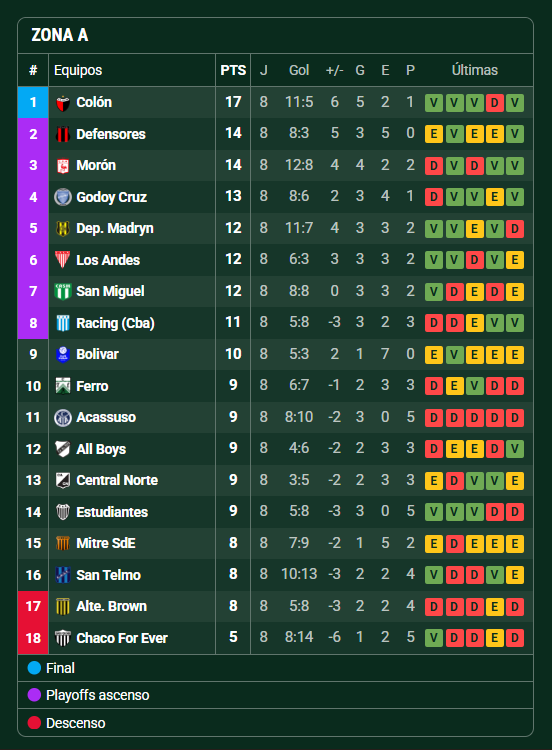The width and height of the screenshot is (552, 750).
Task: Click Ferro's yellow E result badge
Action: (454, 386)
